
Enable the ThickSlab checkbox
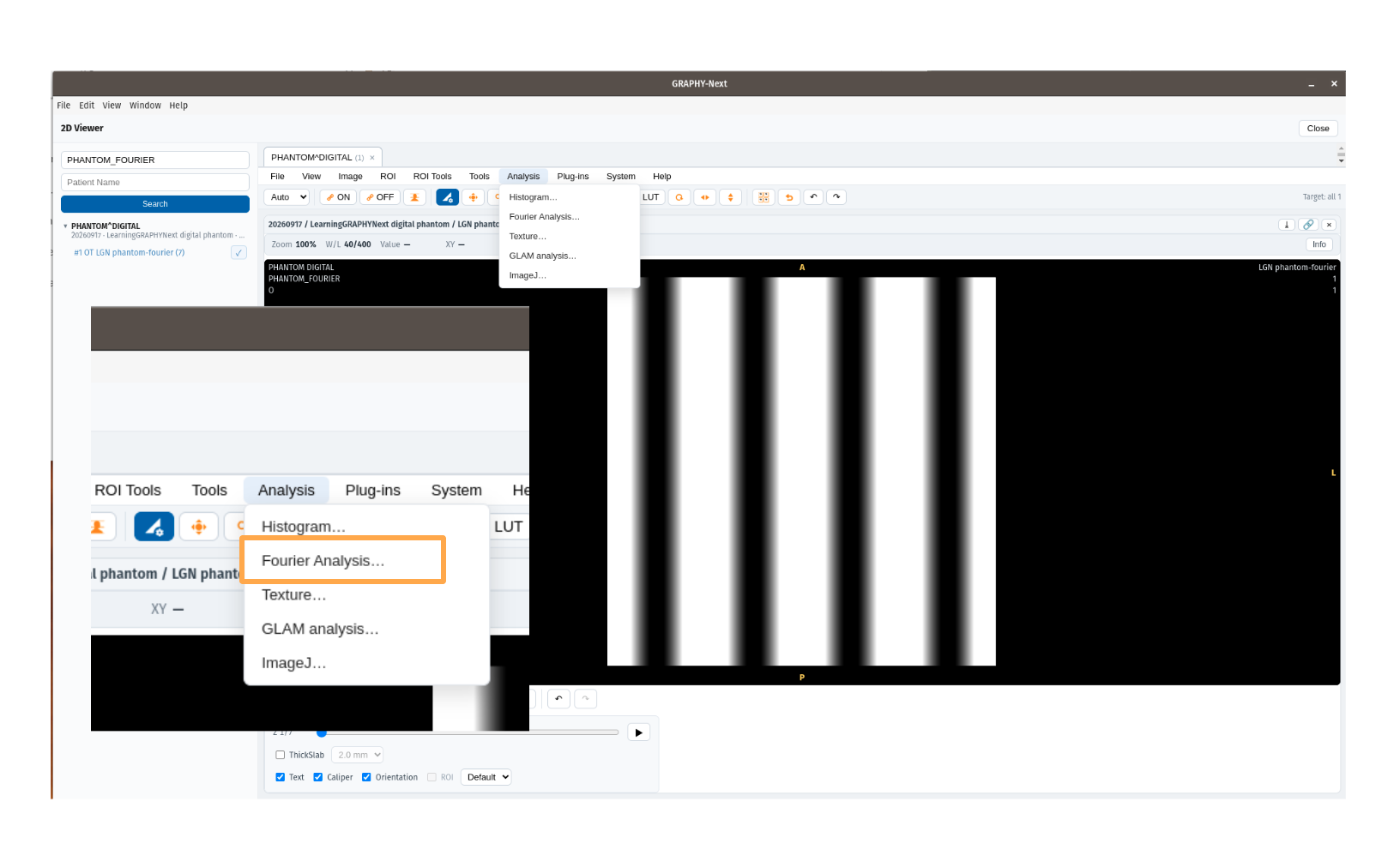[x=280, y=756]
